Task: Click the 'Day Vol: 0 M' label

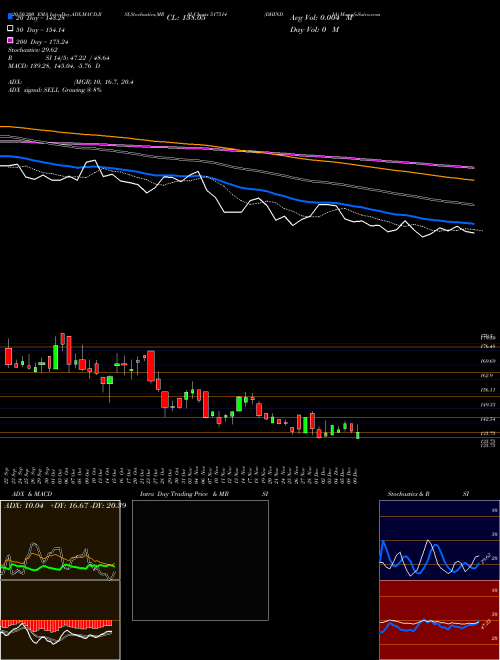Action: 314,30
